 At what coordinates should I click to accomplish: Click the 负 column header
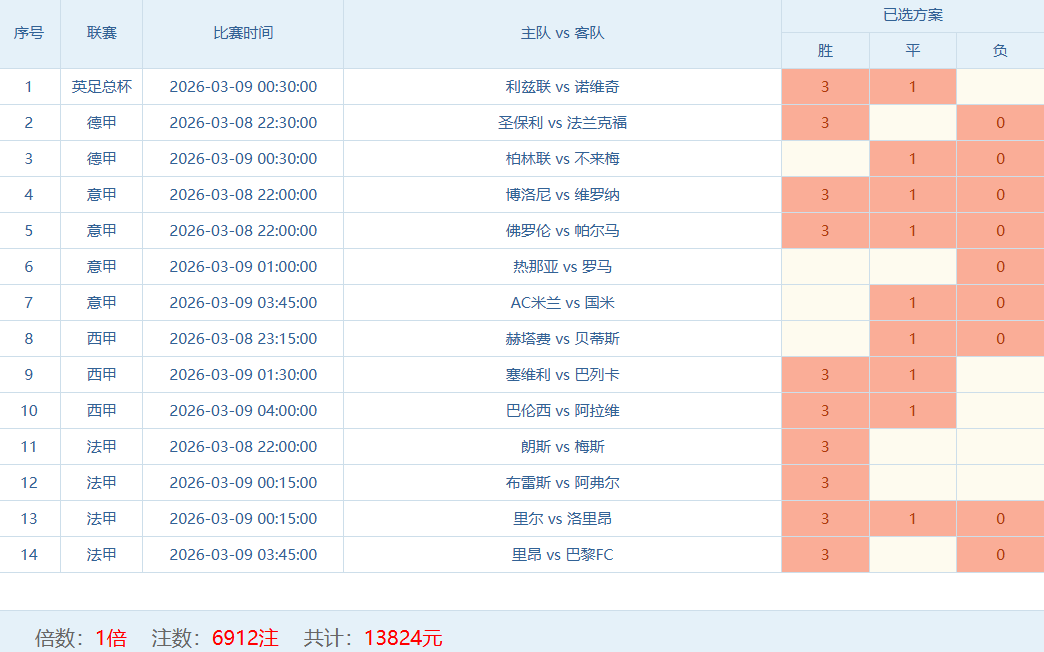pyautogui.click(x=1000, y=51)
